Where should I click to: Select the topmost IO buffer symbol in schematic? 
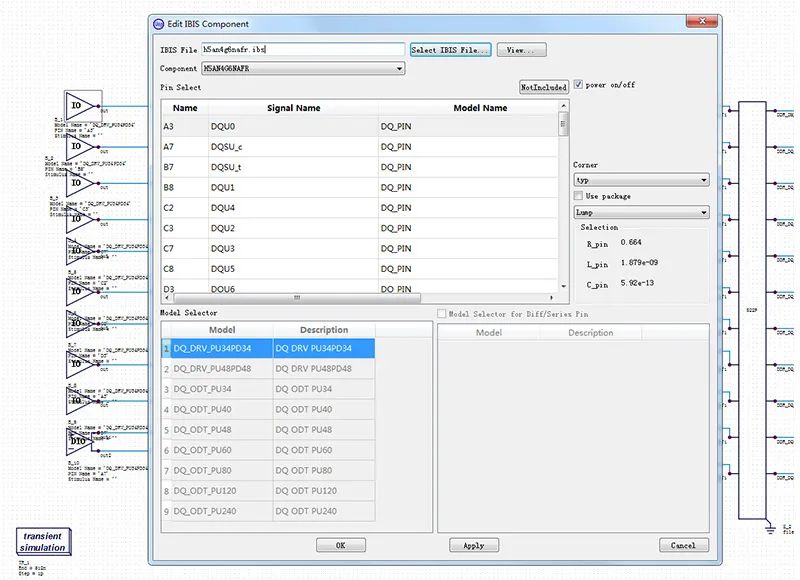83,106
